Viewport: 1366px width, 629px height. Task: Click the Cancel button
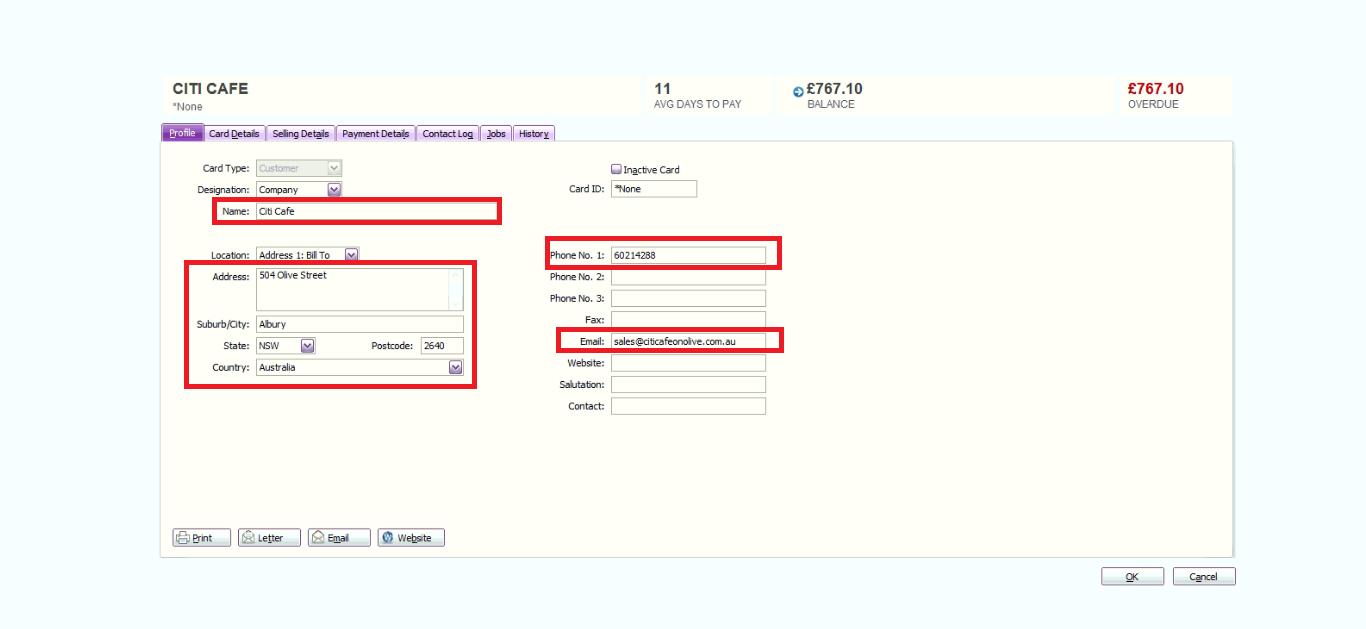(1204, 577)
